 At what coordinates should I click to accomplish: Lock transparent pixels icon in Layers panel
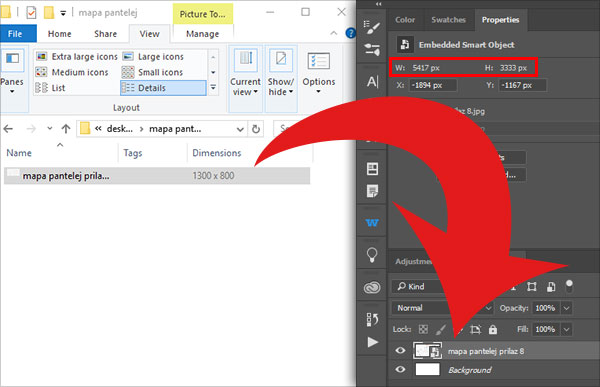[423, 329]
